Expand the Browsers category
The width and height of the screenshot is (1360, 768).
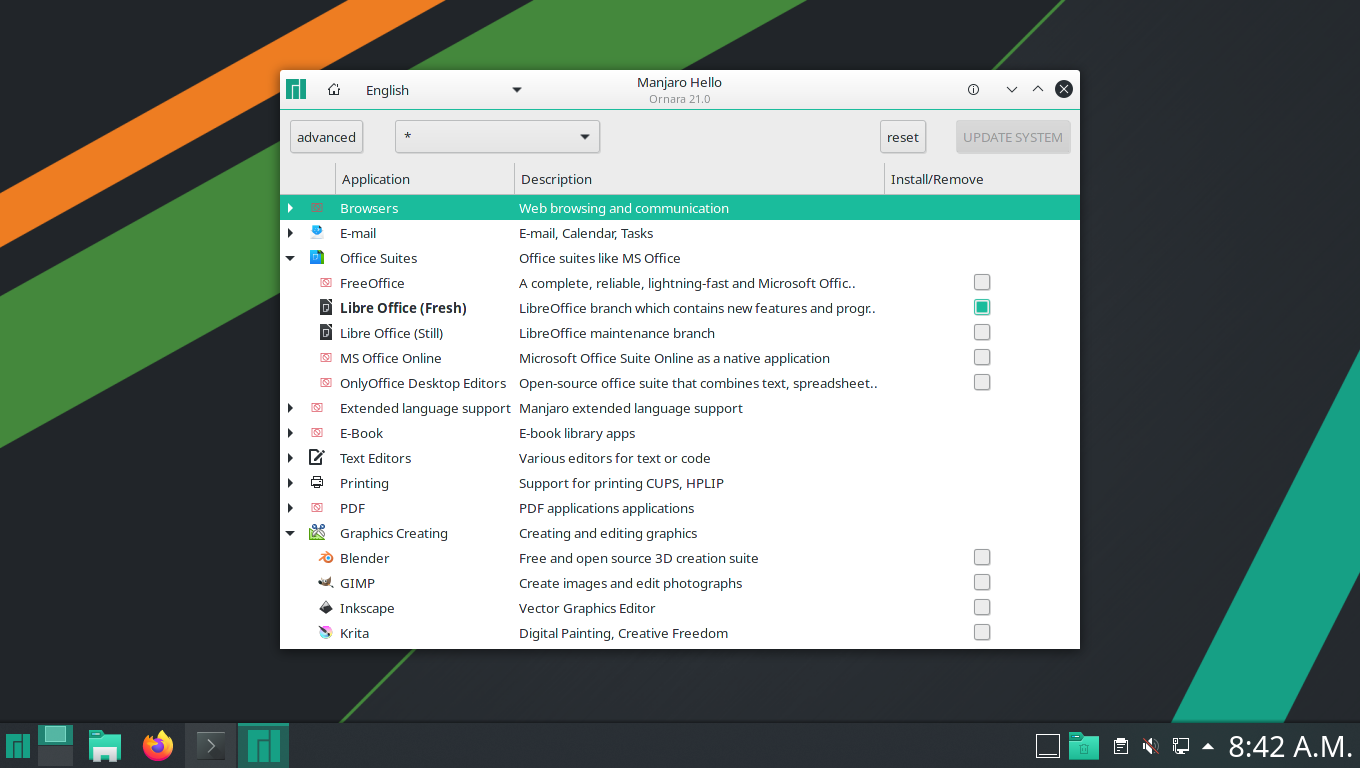[x=290, y=208]
